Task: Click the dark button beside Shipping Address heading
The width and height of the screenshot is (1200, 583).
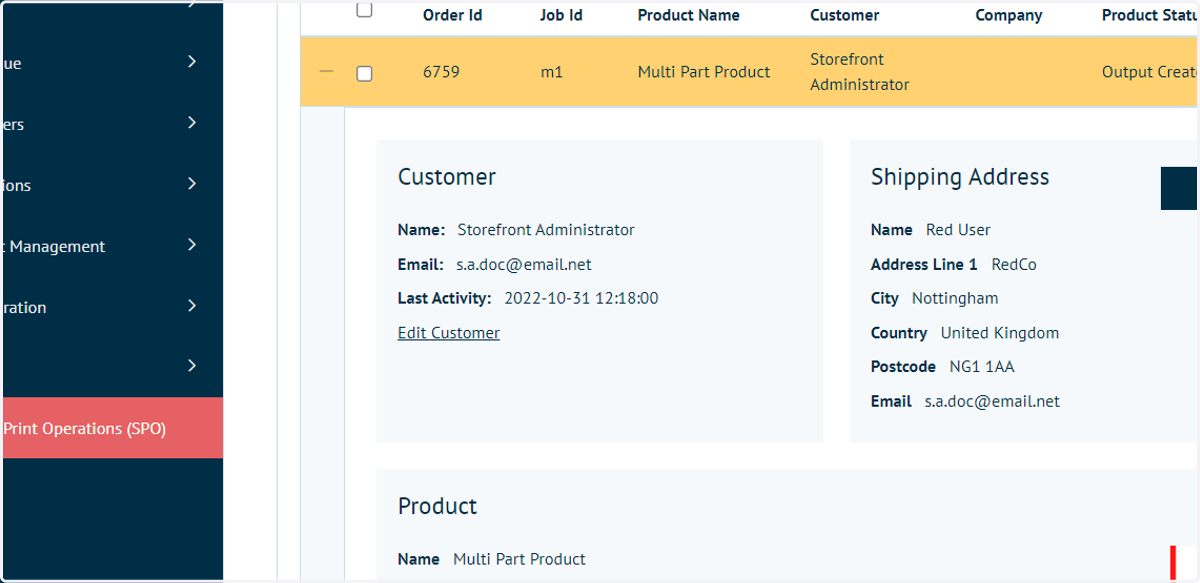Action: pos(1180,188)
